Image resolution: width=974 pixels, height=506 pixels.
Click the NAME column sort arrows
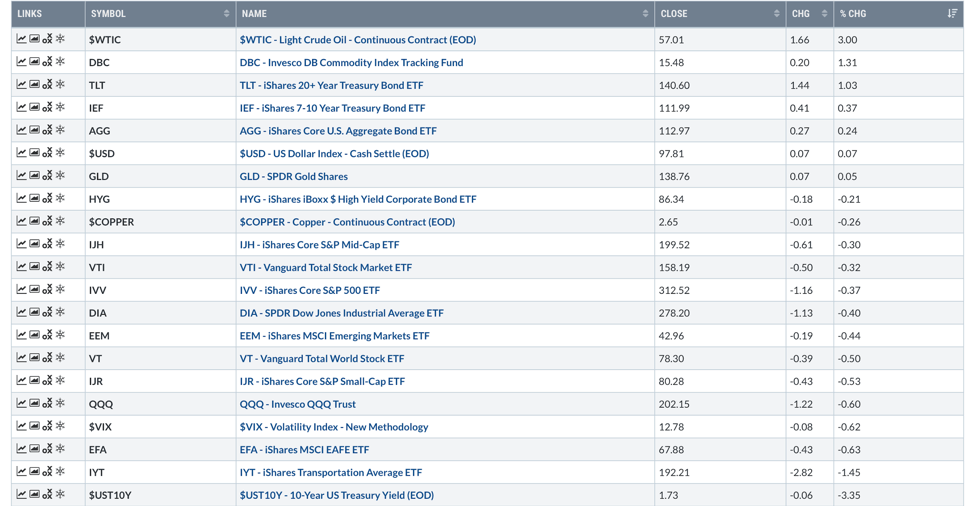(x=645, y=14)
